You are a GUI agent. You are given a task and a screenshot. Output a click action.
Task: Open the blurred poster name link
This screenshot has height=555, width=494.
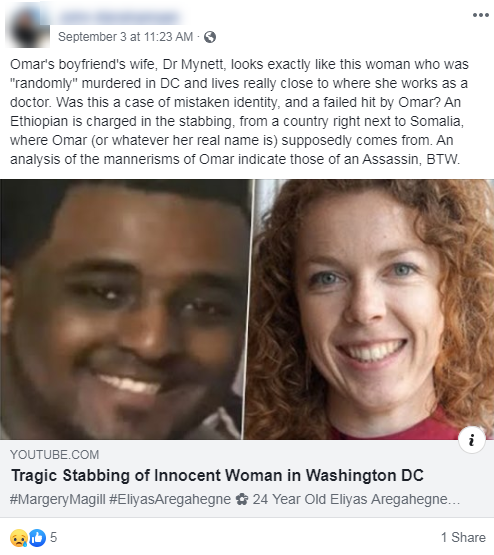119,17
